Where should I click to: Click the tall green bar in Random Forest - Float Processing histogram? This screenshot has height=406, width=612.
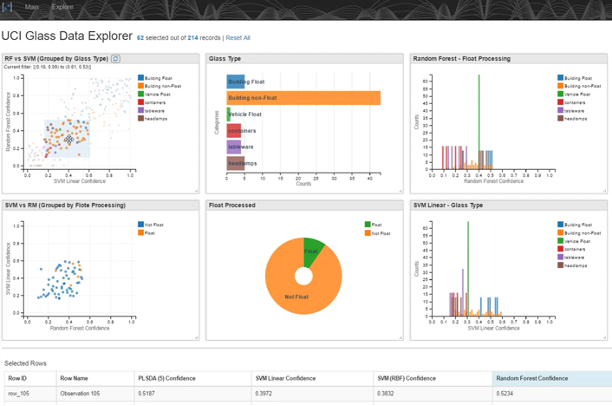(479, 122)
